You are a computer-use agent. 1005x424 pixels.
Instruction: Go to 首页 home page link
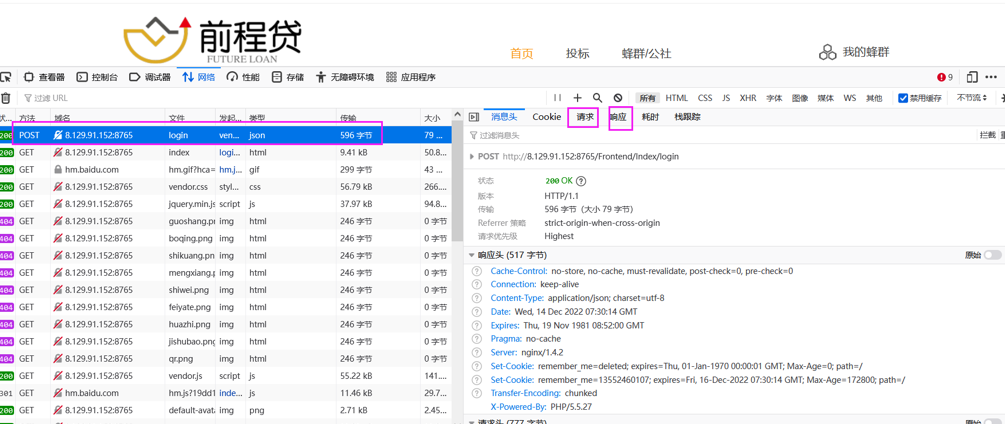(x=522, y=53)
